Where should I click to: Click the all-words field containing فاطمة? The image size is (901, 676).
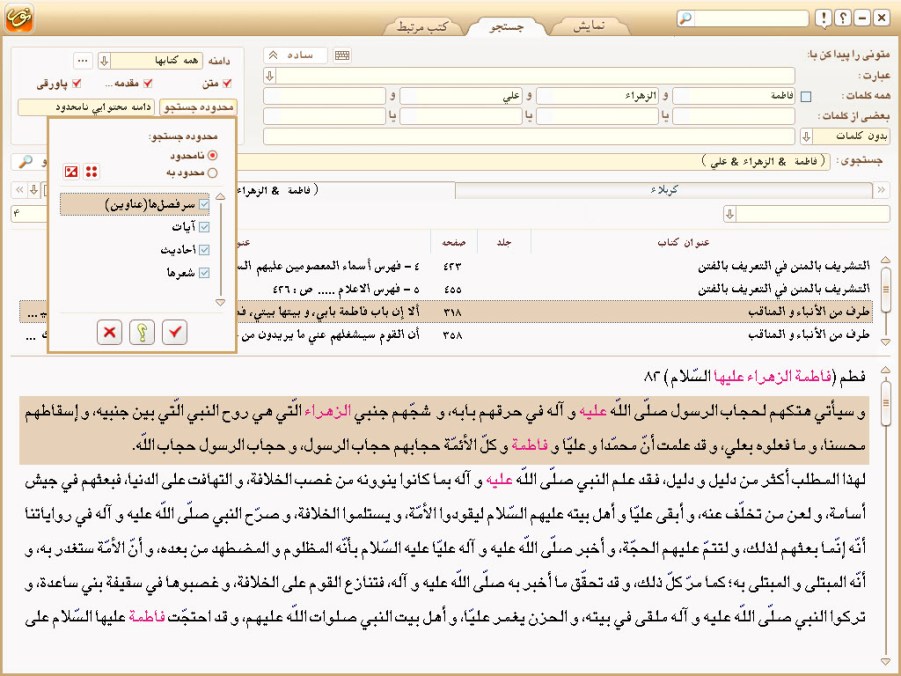734,96
